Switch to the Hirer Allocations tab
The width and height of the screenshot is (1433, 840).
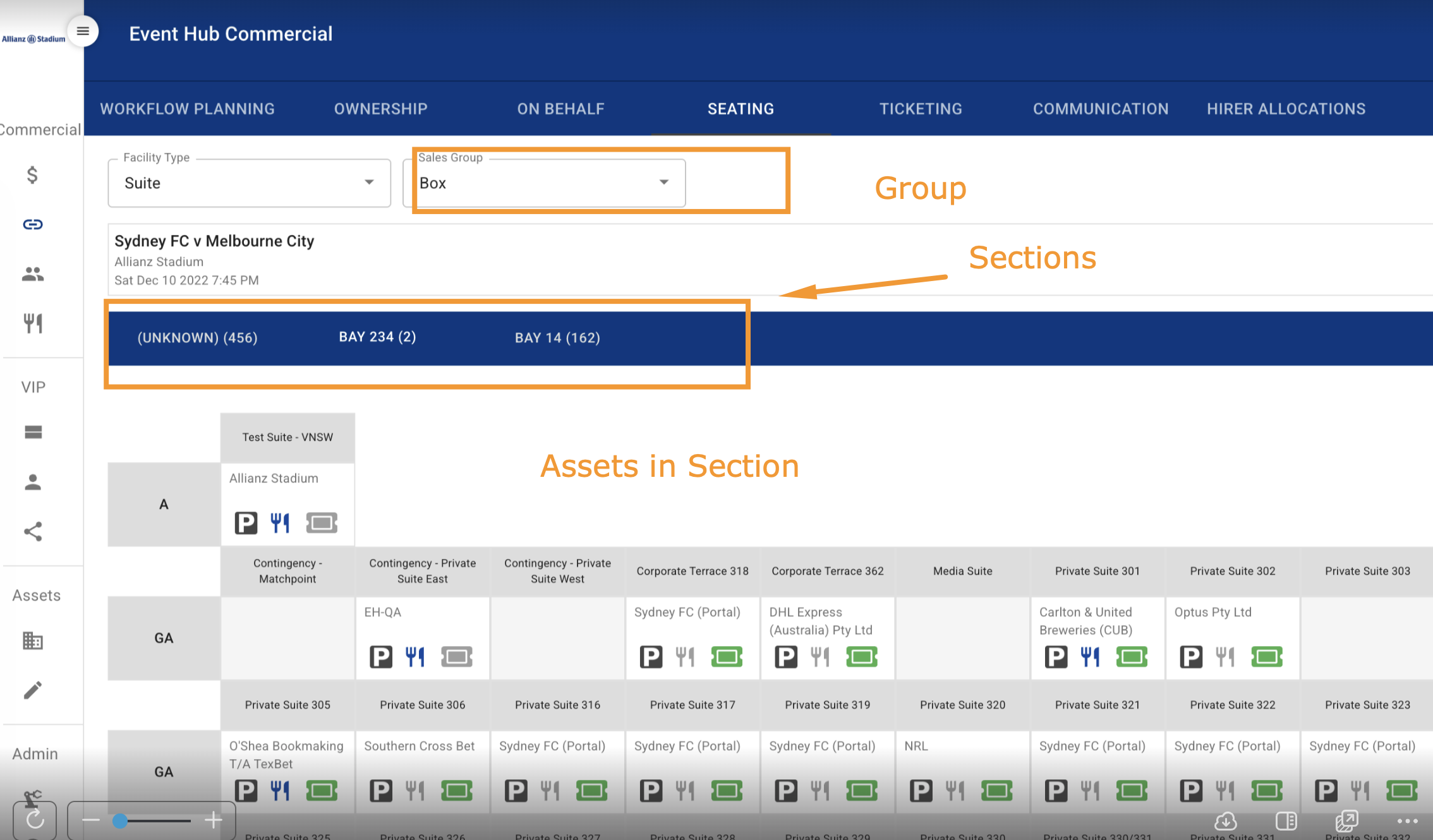[x=1286, y=109]
